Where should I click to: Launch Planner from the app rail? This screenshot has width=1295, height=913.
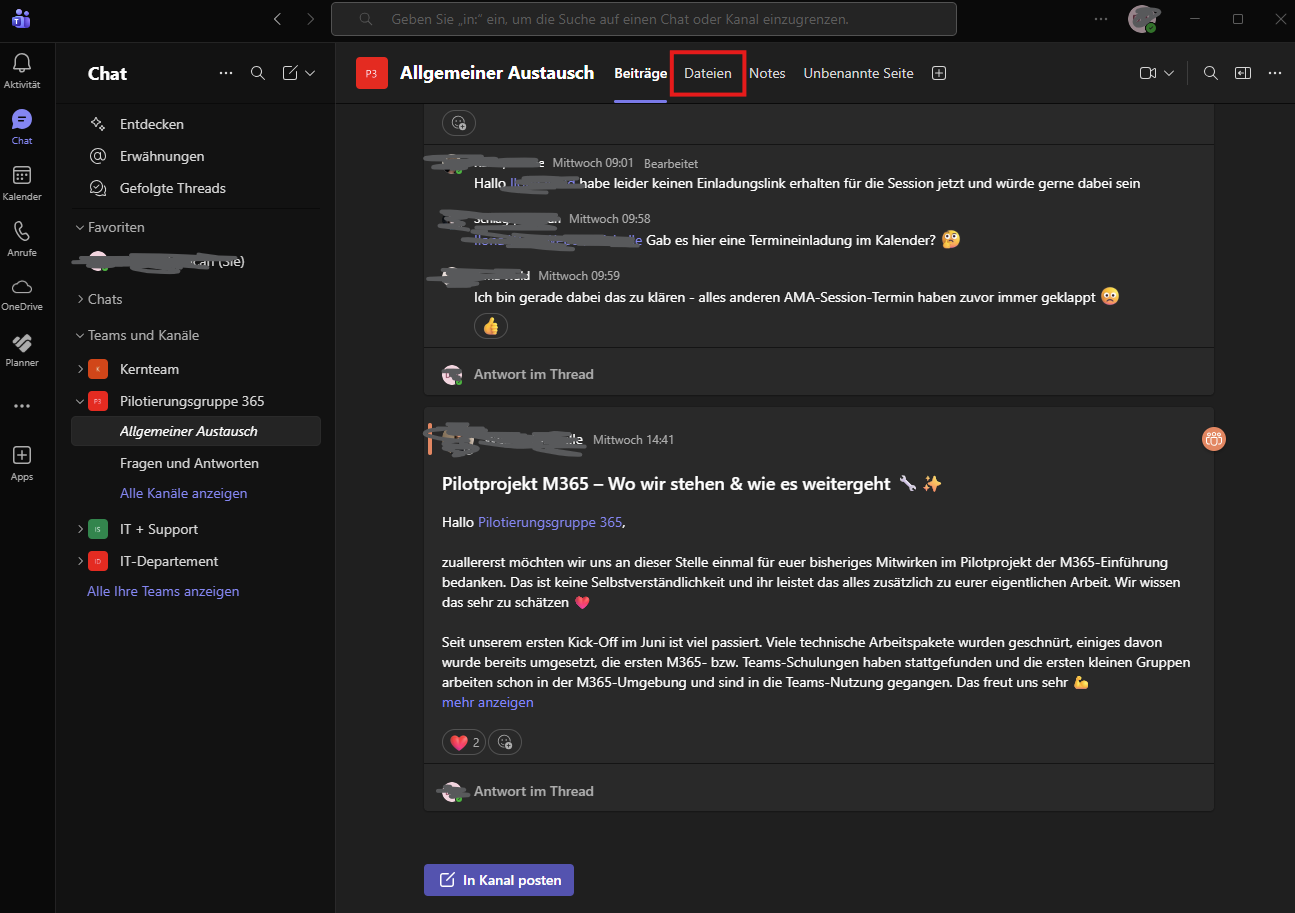tap(22, 343)
